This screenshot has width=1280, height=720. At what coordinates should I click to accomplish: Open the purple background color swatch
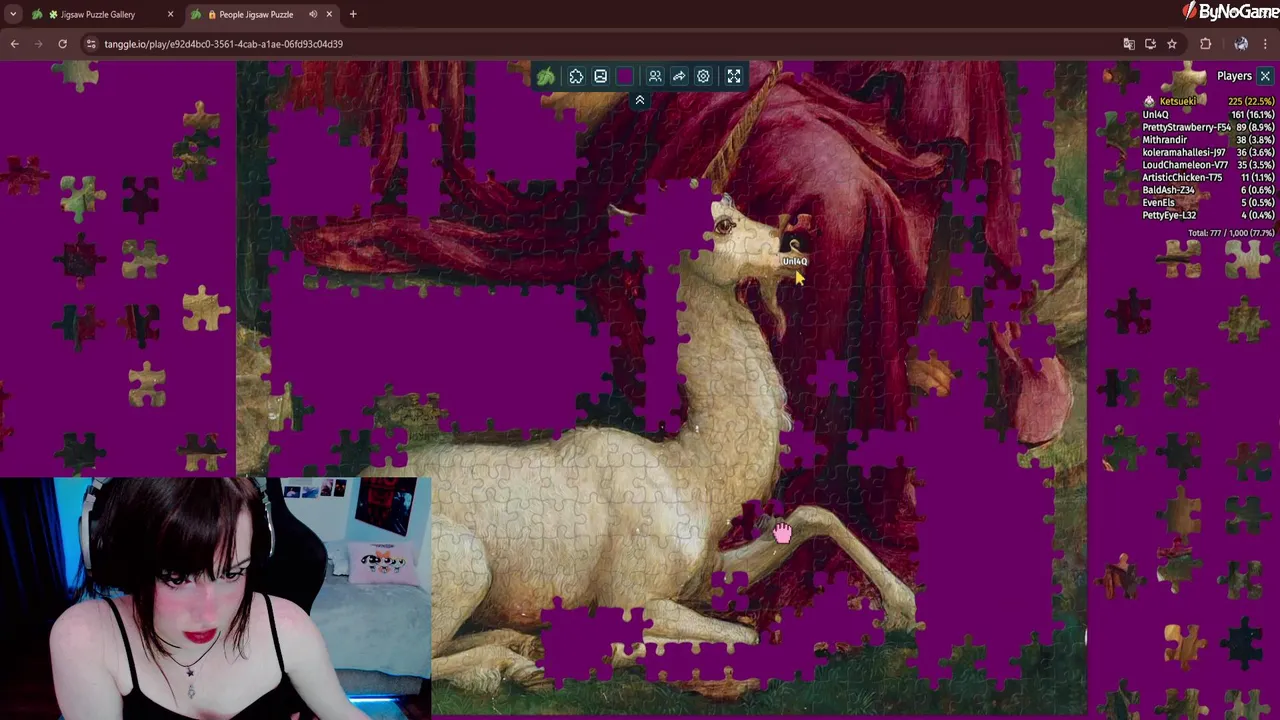[625, 76]
